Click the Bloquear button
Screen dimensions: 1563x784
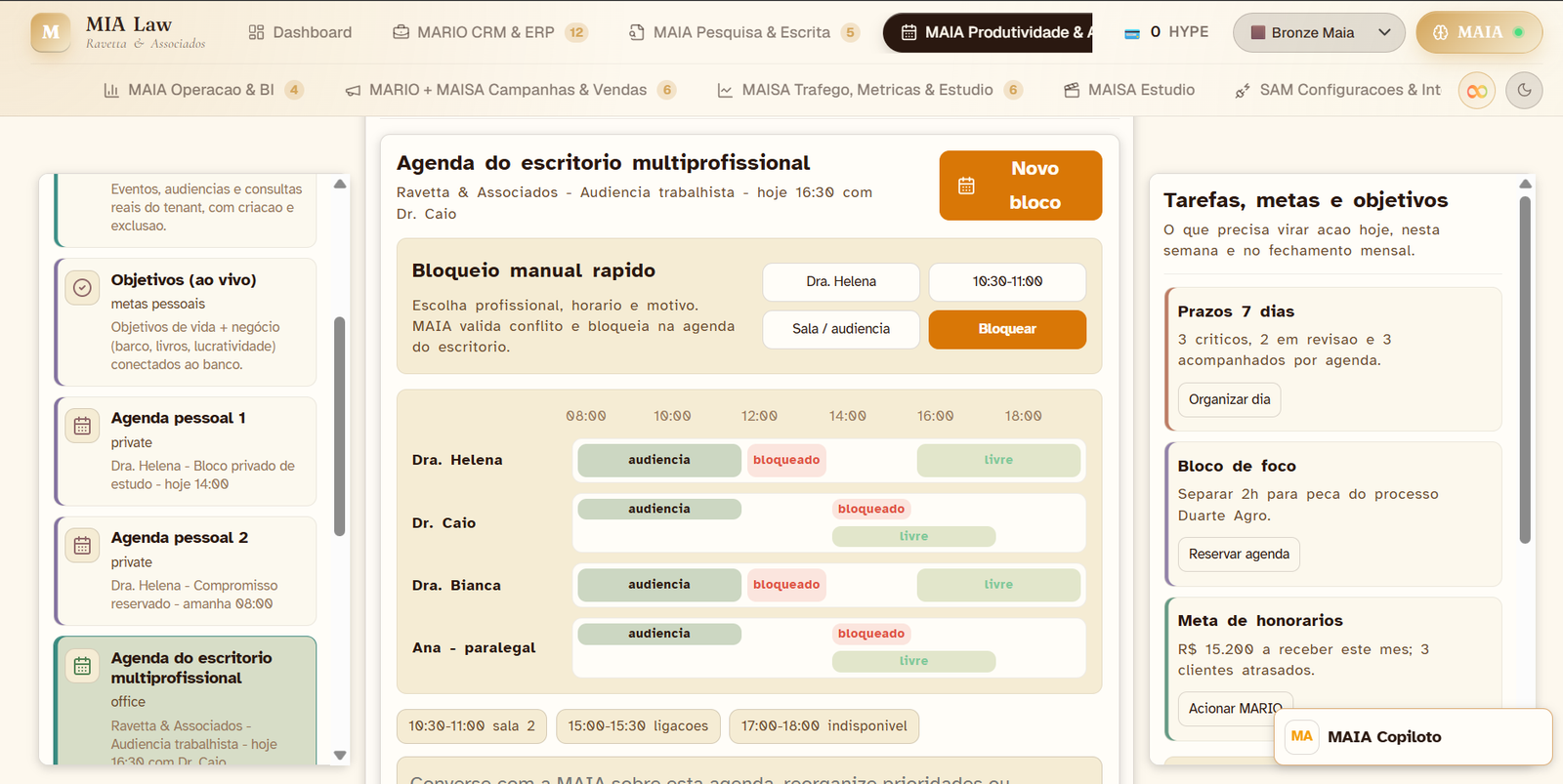click(1007, 329)
